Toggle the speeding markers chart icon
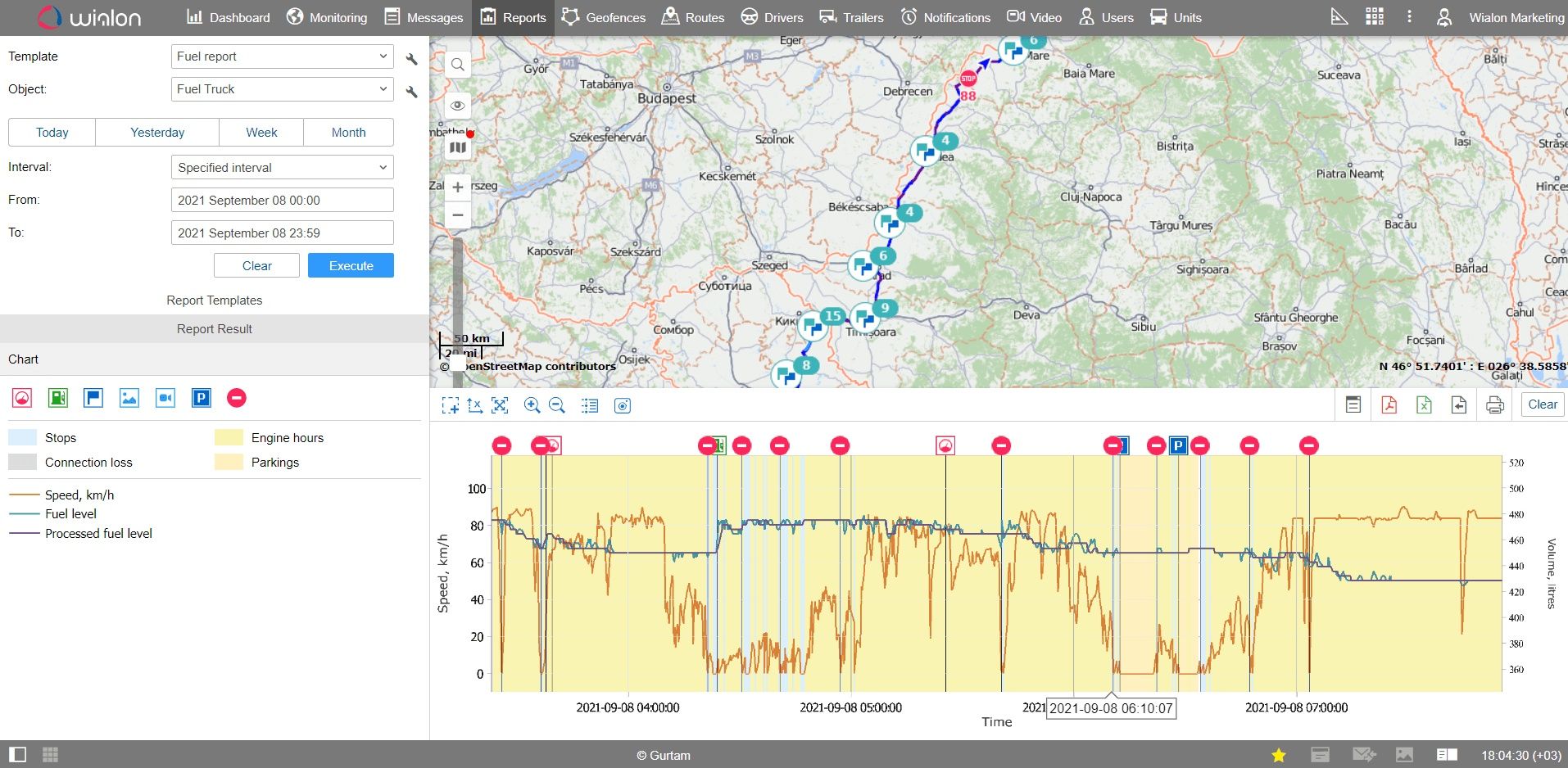The image size is (1568, 768). coord(22,398)
